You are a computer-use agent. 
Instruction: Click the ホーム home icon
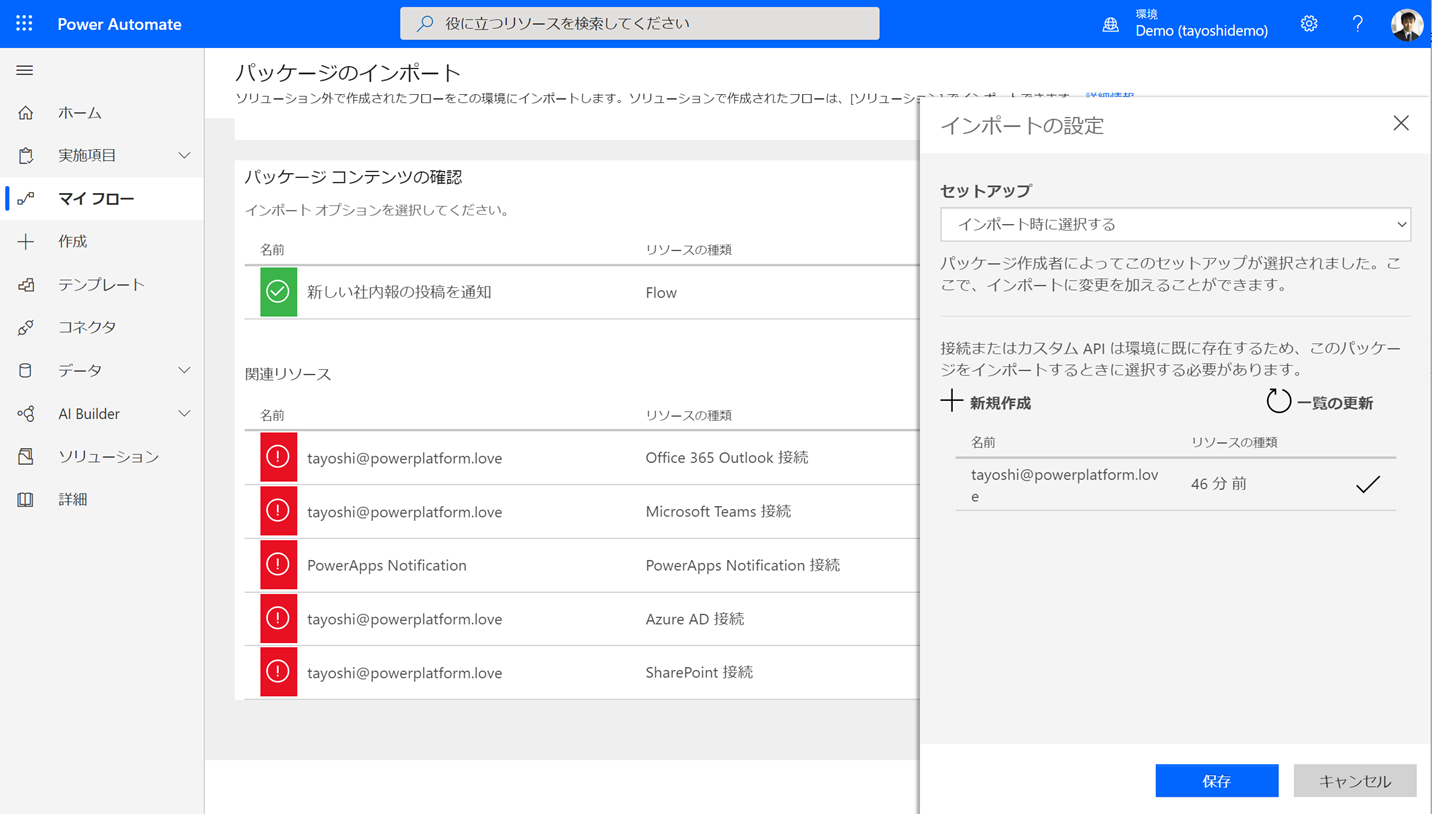point(26,113)
